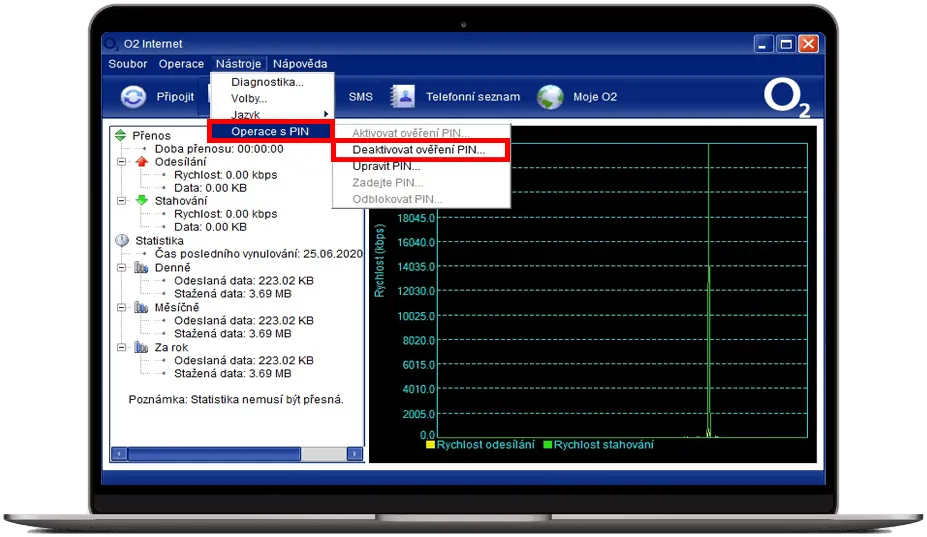The height and width of the screenshot is (537, 927).
Task: Open the Nápověda menu
Action: pos(300,64)
